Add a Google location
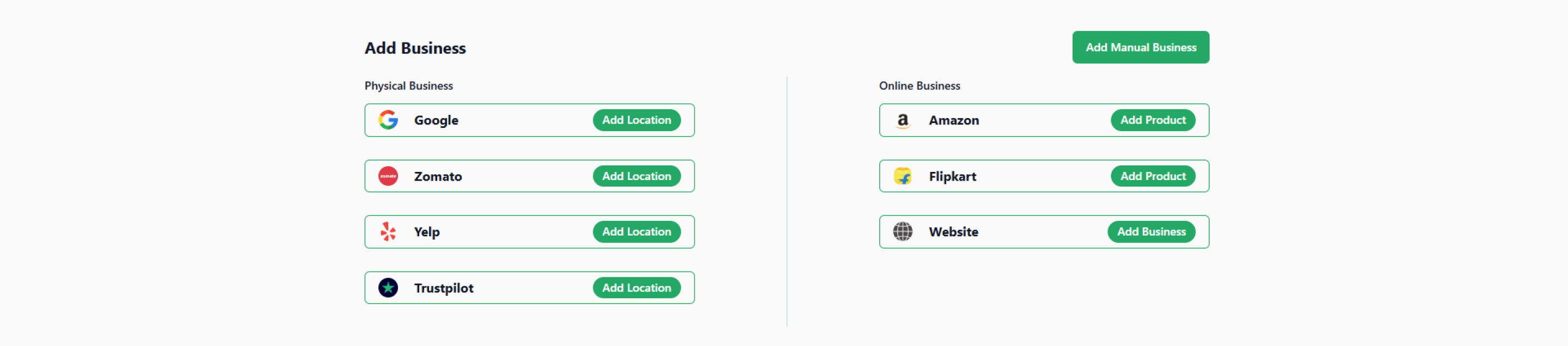1568x346 pixels. (636, 120)
